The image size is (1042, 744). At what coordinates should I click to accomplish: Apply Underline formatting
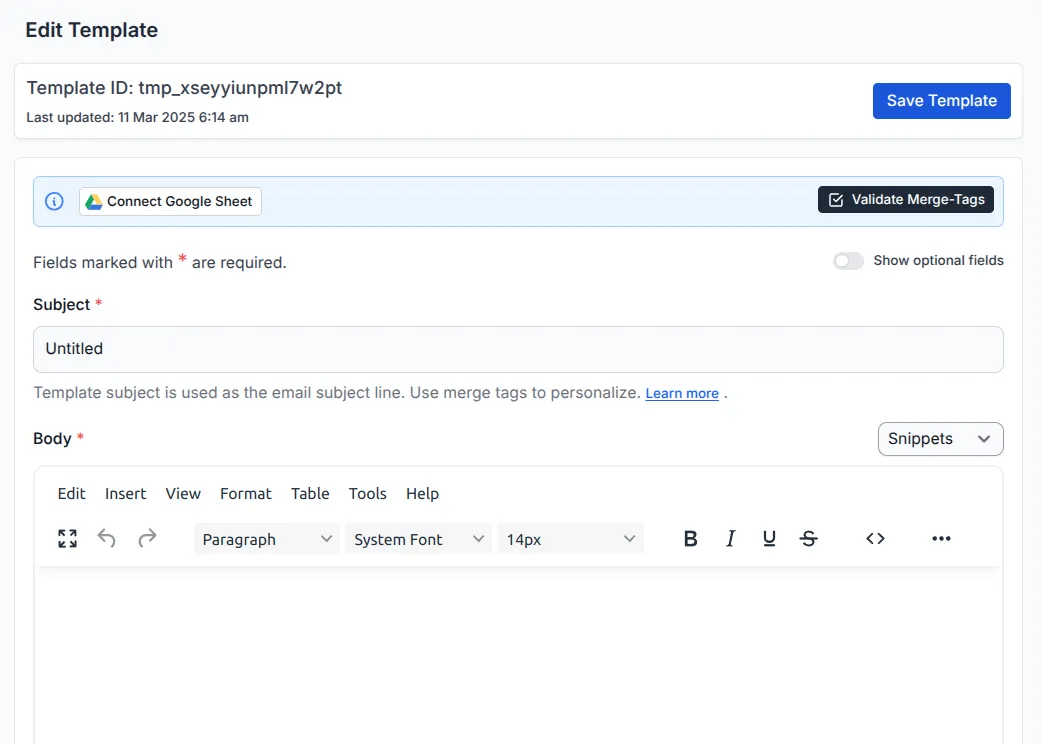pos(769,538)
